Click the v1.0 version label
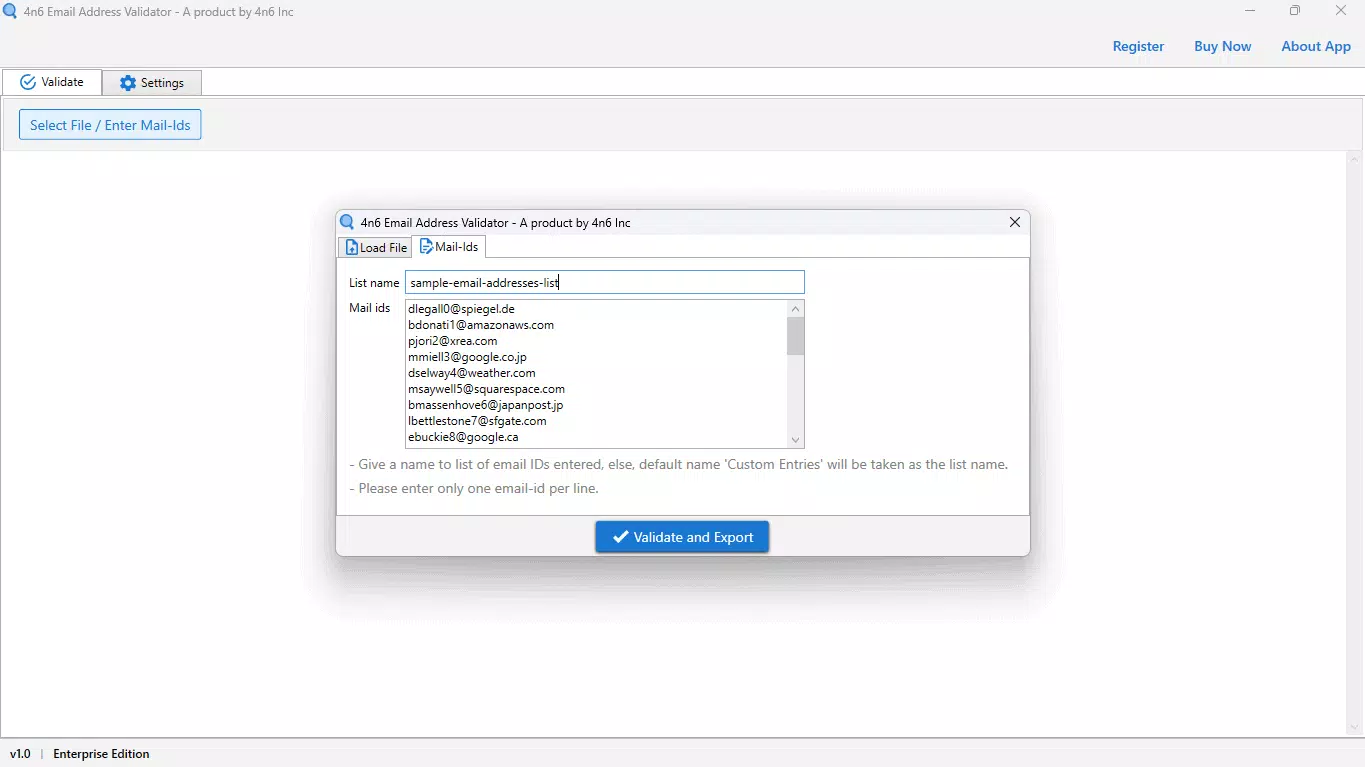The width and height of the screenshot is (1365, 767). (x=20, y=754)
